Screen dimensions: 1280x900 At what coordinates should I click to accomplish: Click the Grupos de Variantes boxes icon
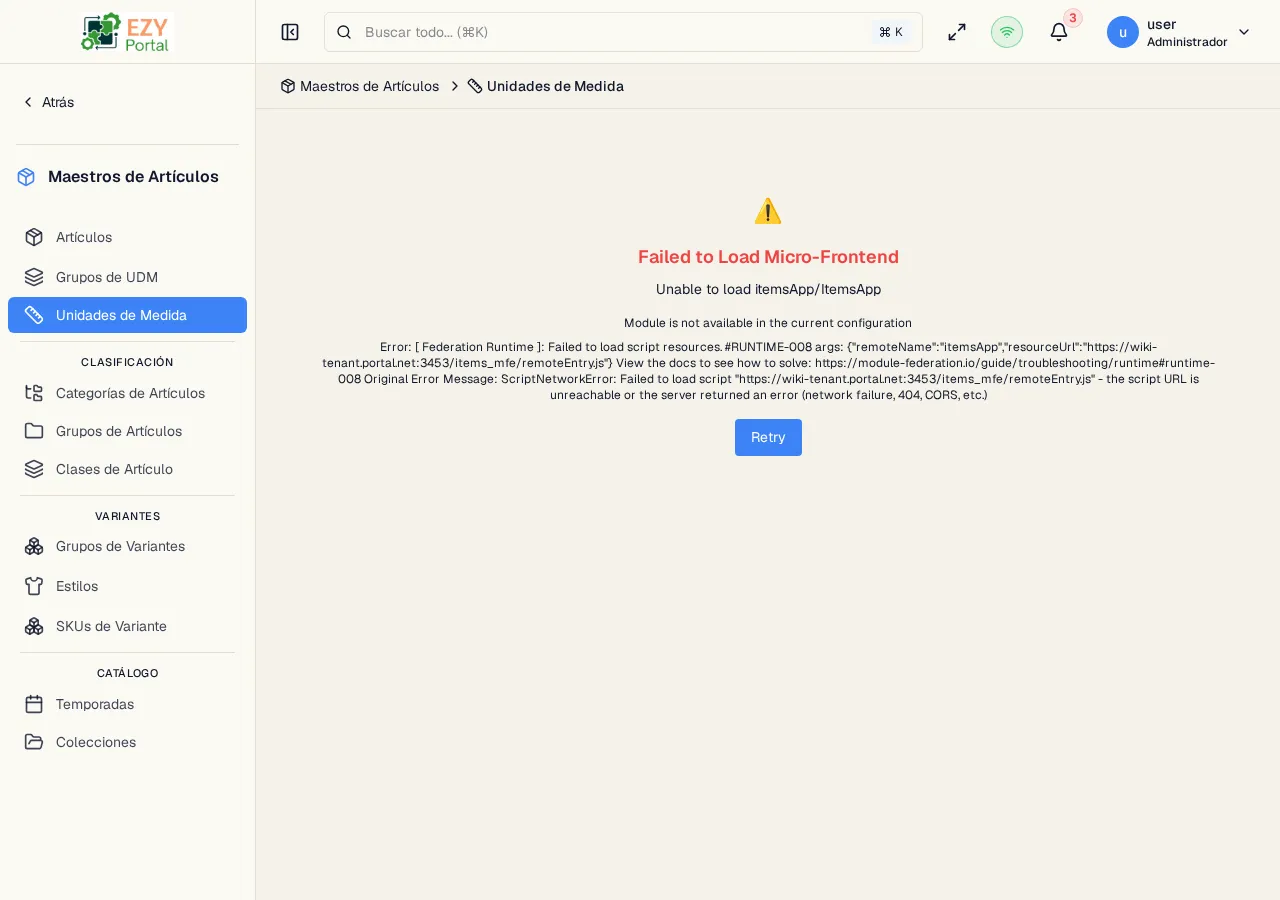tap(34, 546)
